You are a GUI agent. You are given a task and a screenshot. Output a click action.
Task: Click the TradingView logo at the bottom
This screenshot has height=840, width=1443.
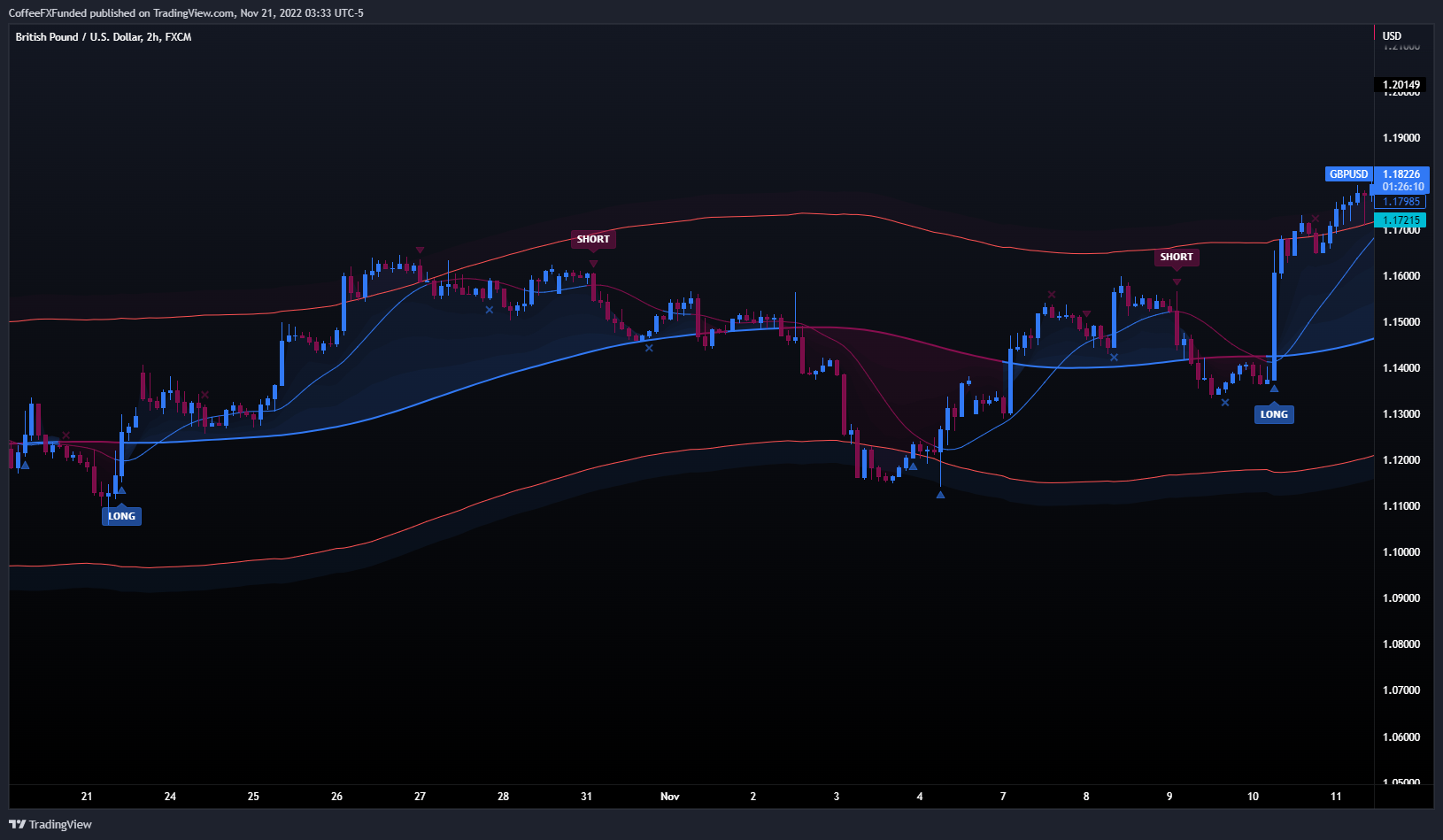[50, 824]
